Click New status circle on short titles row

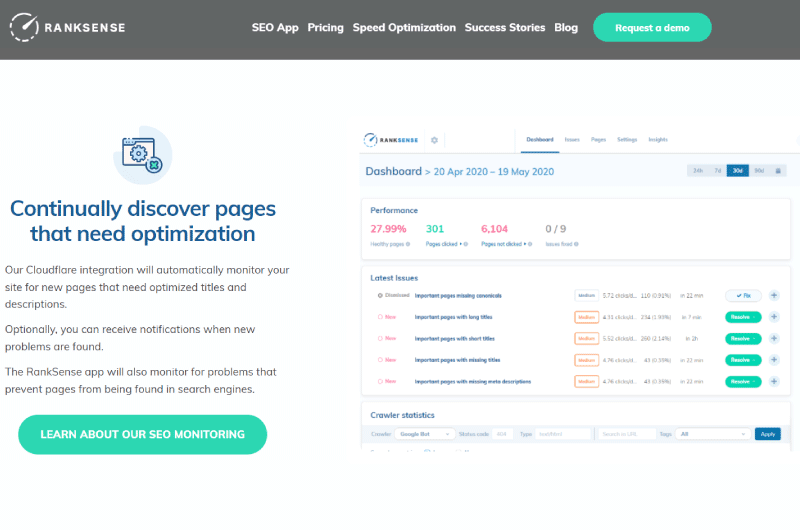(x=380, y=338)
